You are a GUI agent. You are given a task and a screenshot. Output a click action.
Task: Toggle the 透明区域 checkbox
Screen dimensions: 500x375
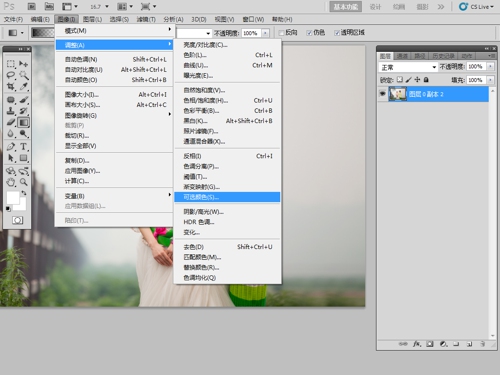point(337,33)
